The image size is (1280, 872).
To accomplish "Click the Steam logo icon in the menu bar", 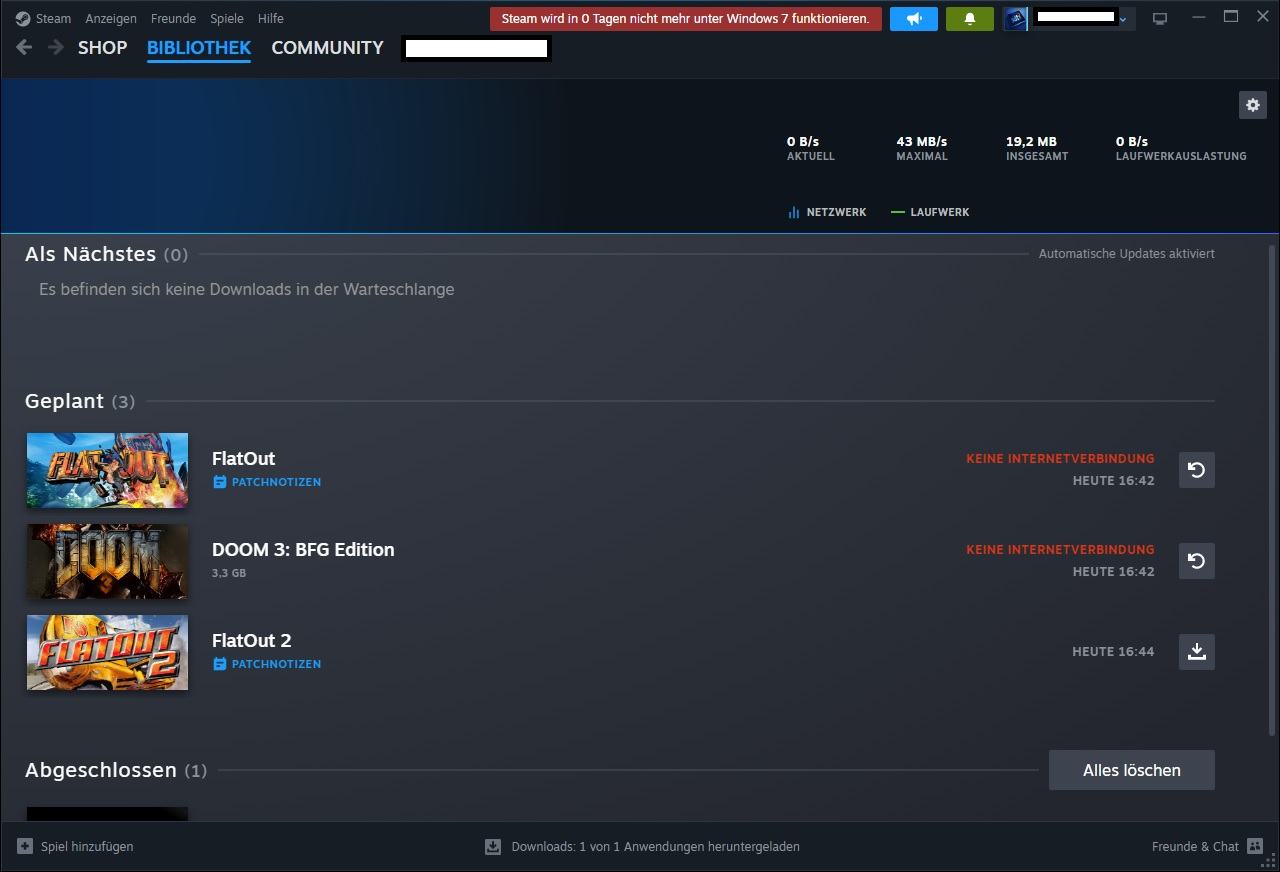I will [x=23, y=18].
